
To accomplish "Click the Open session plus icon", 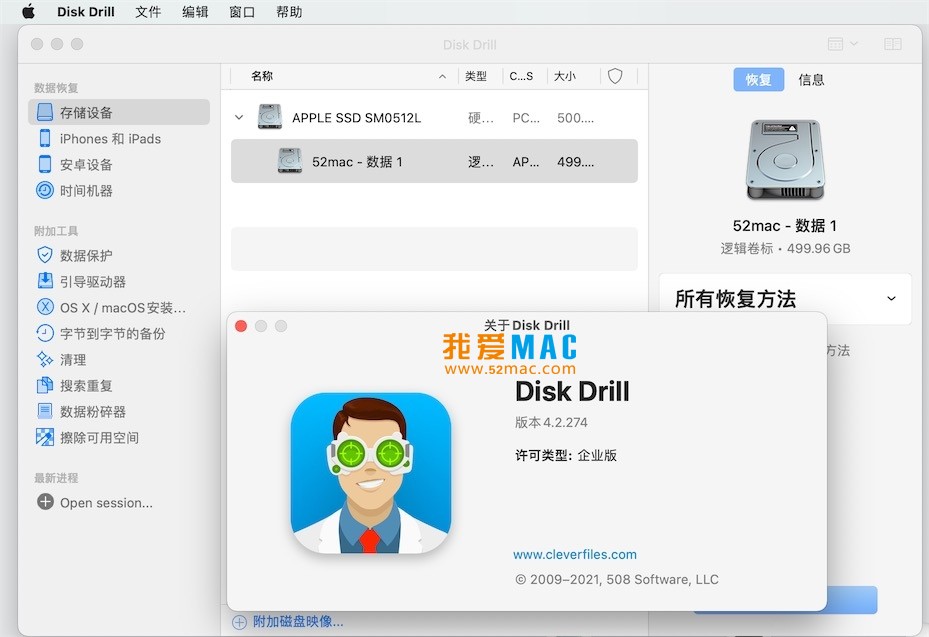I will coord(45,502).
